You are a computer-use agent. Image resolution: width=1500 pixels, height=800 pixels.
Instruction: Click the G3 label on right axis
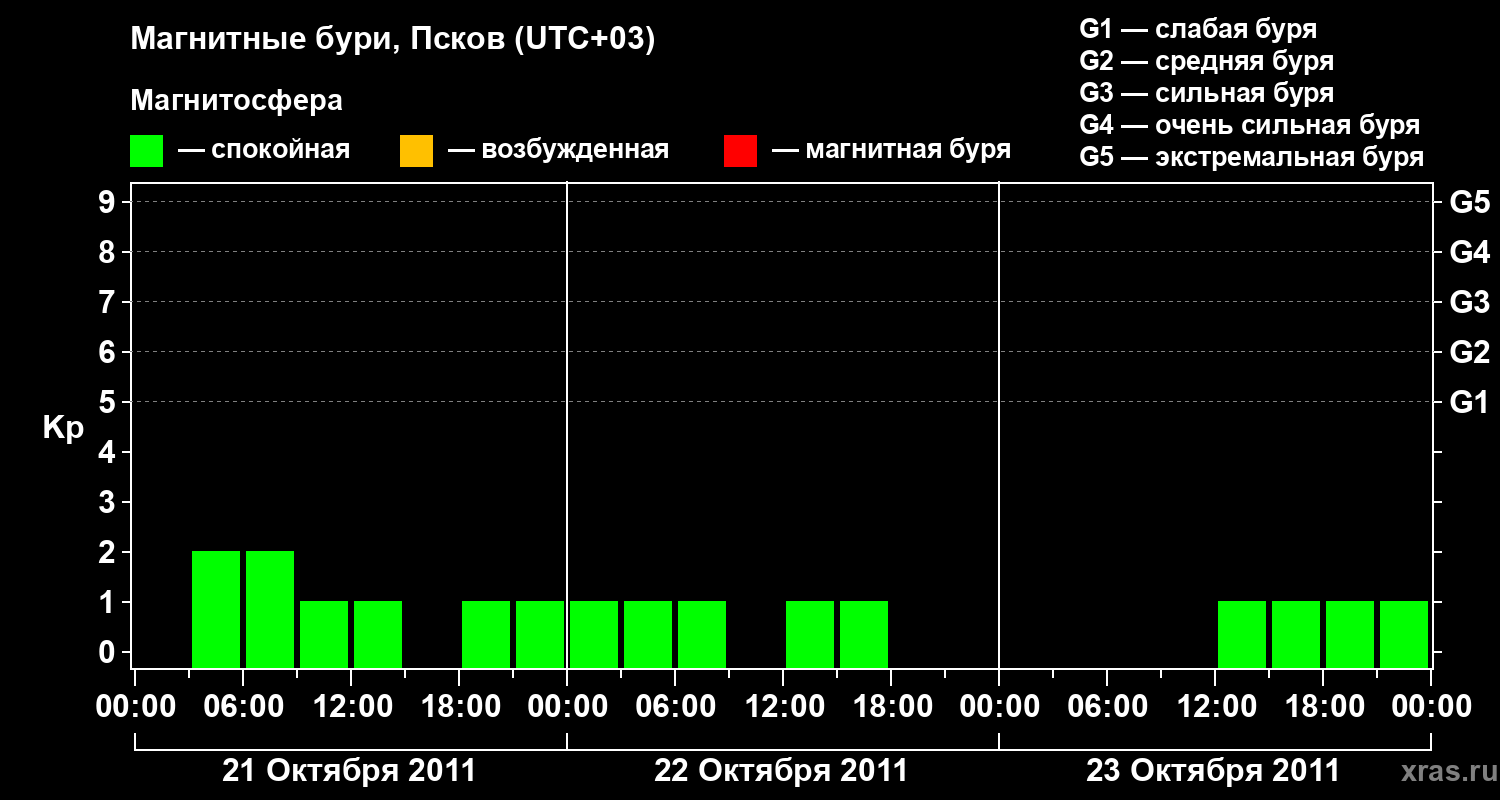(1470, 302)
